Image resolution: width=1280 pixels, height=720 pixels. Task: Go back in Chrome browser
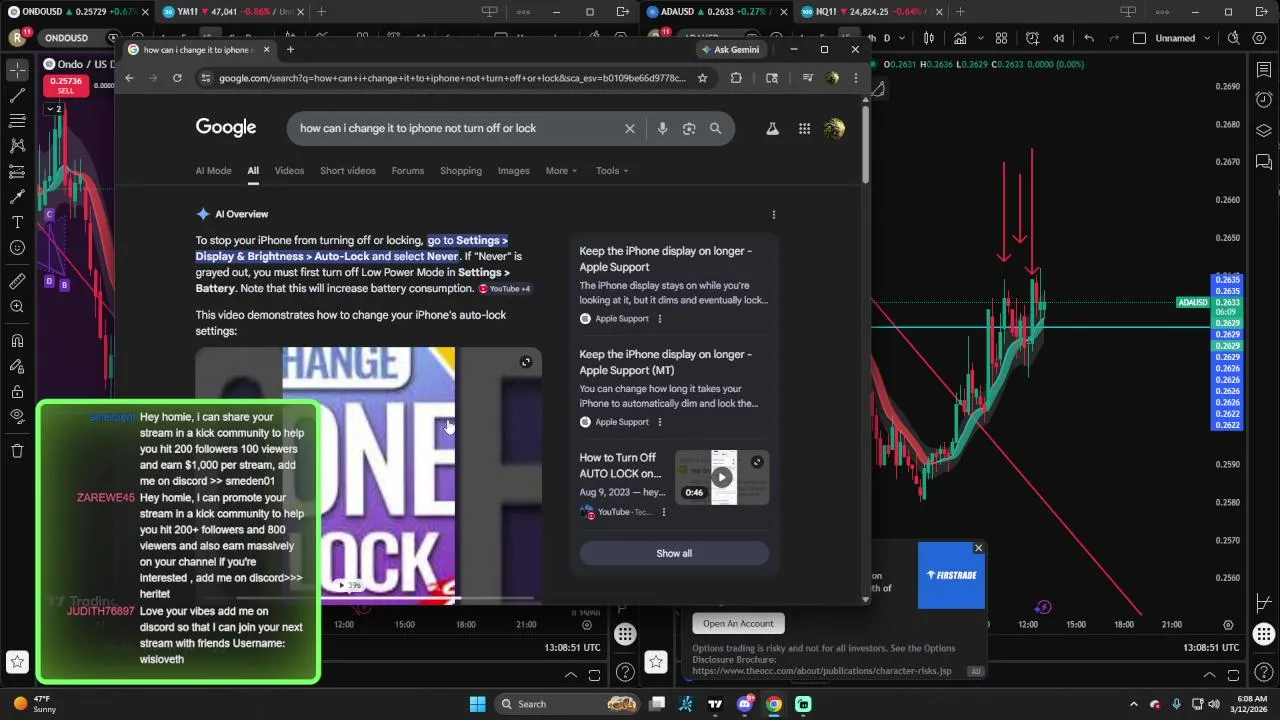click(129, 78)
